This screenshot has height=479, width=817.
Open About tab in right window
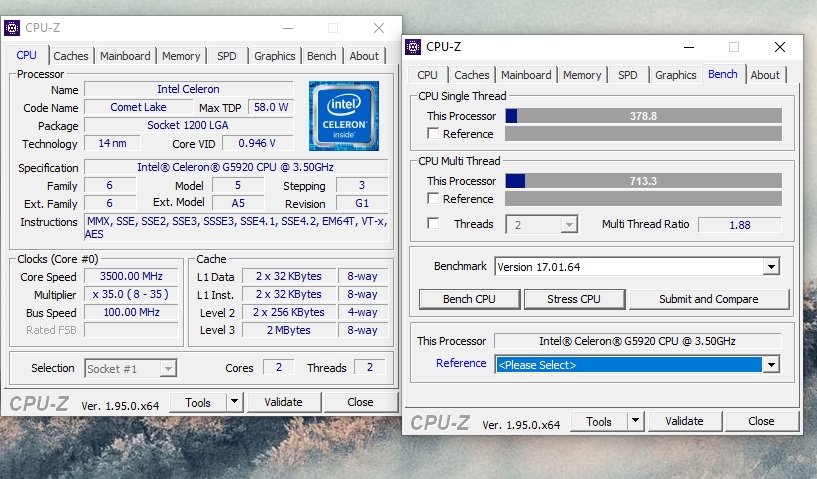point(765,75)
